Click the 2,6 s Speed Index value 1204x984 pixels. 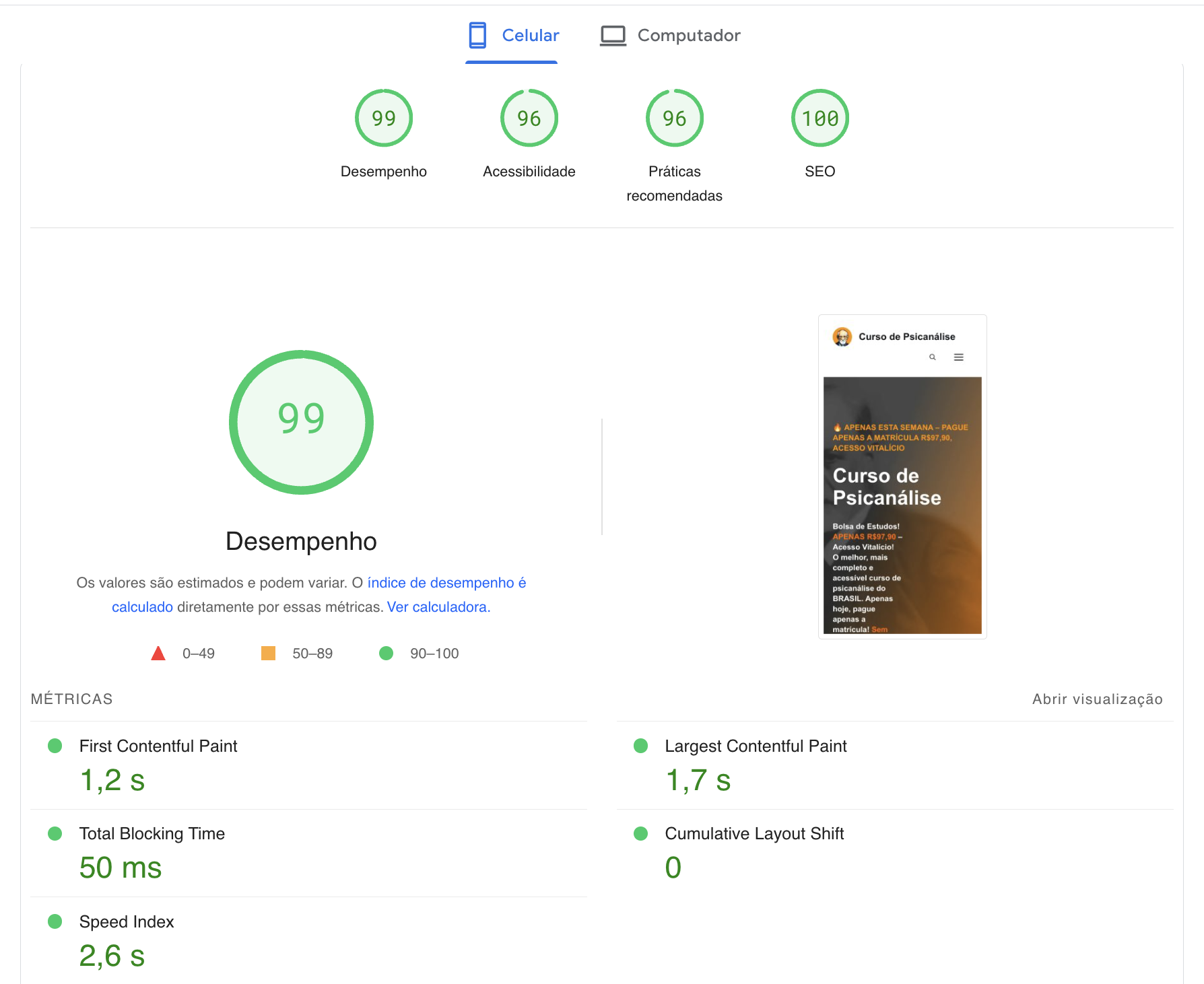112,956
